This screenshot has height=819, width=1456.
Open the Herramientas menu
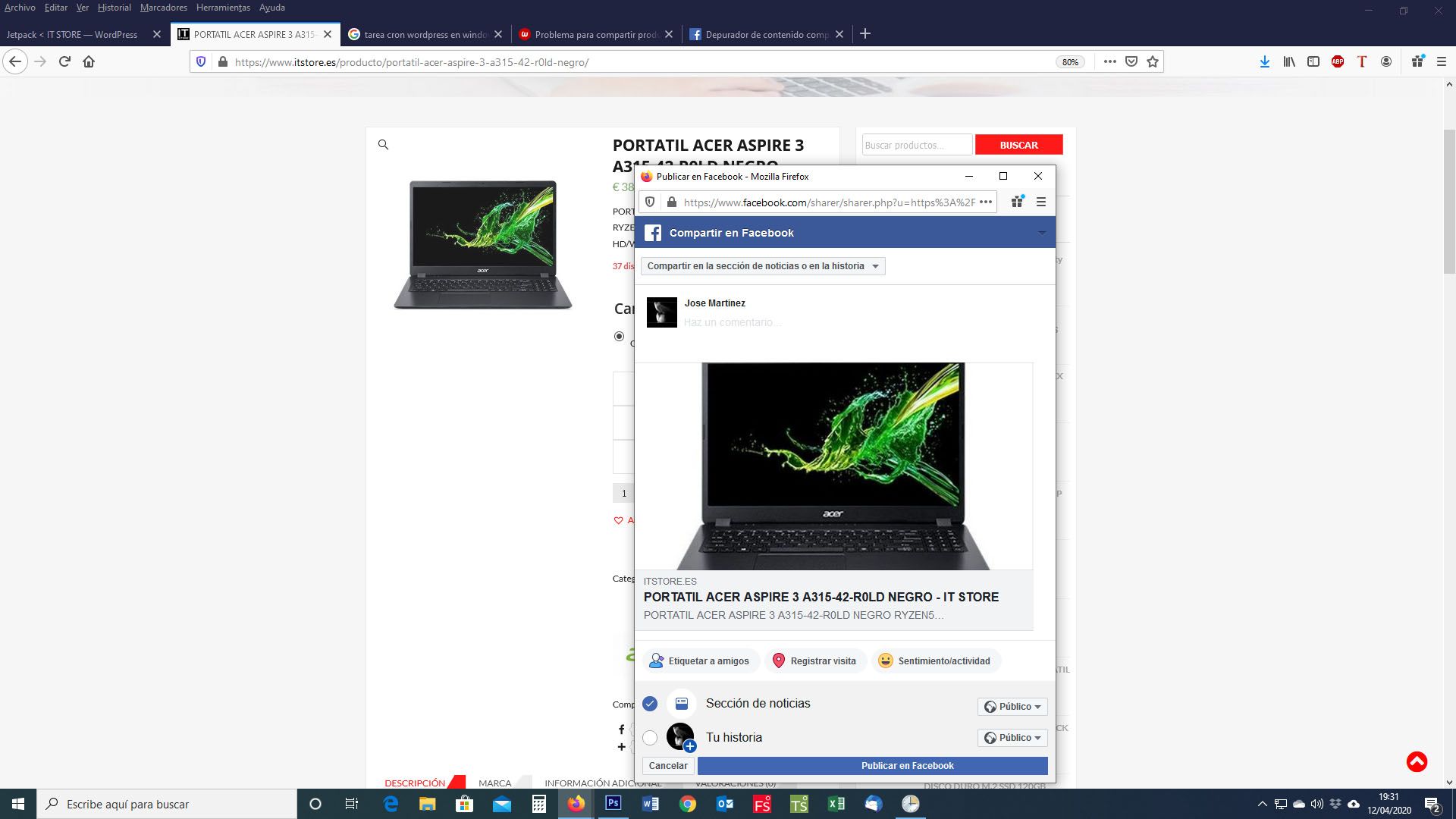(223, 8)
